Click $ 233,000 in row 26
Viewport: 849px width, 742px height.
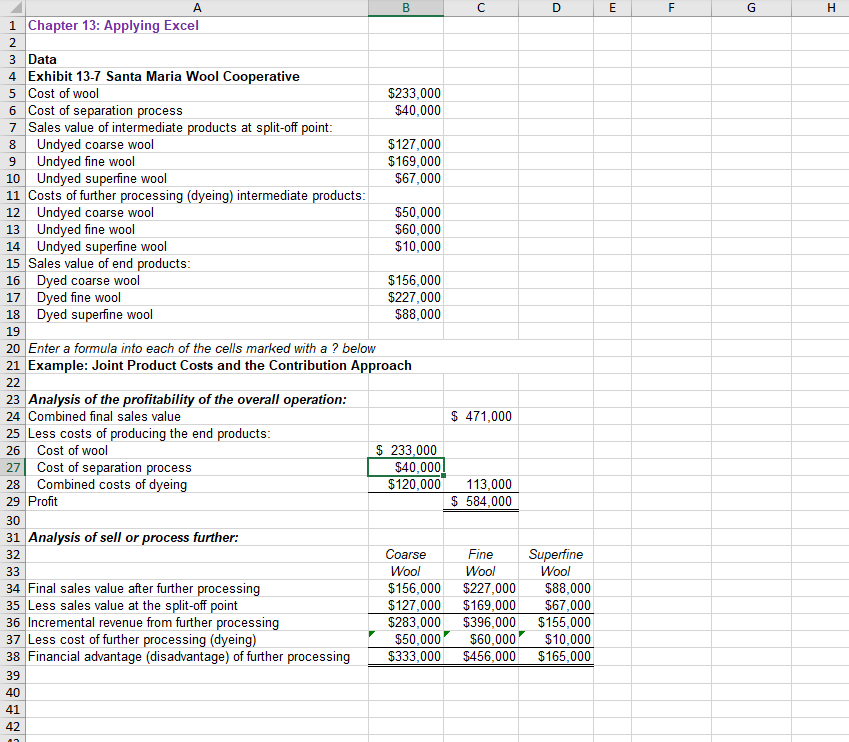406,450
